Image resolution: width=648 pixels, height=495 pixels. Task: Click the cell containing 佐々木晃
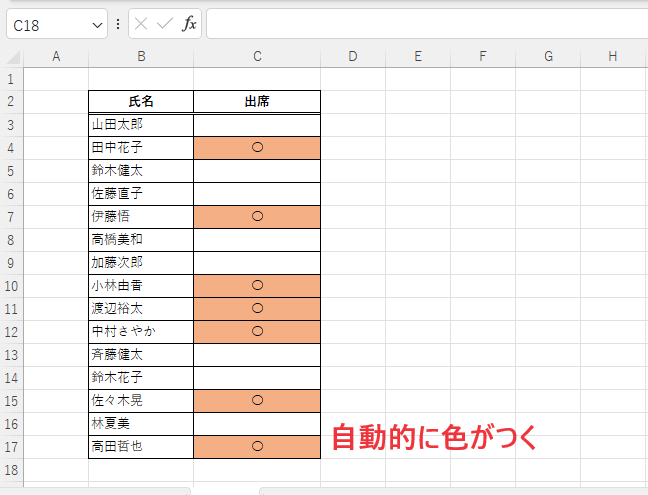[x=141, y=401]
